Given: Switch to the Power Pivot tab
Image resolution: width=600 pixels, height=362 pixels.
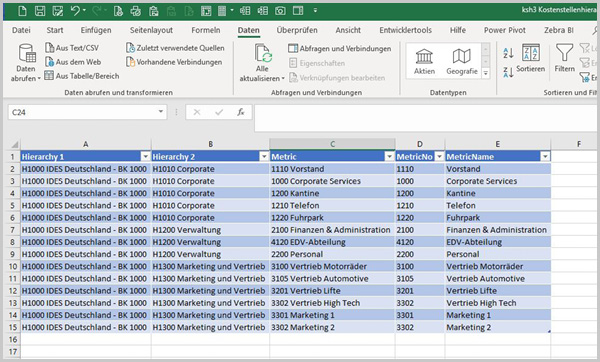Looking at the screenshot, I should pyautogui.click(x=505, y=30).
